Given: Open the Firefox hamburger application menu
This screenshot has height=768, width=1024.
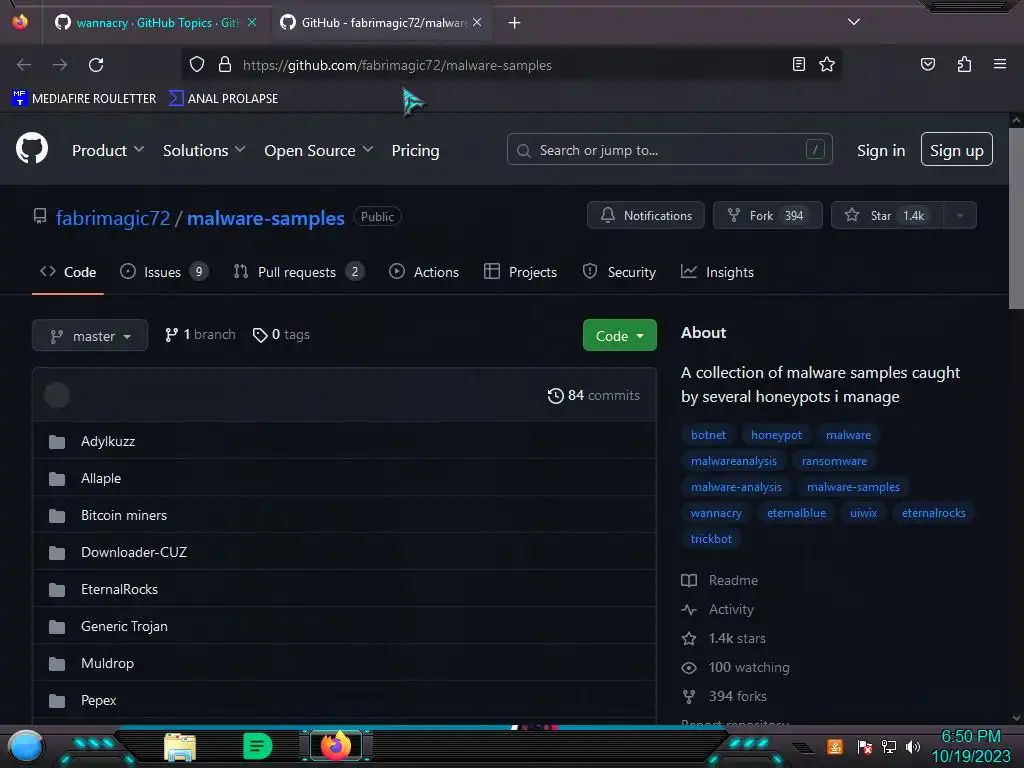Looking at the screenshot, I should (1000, 64).
